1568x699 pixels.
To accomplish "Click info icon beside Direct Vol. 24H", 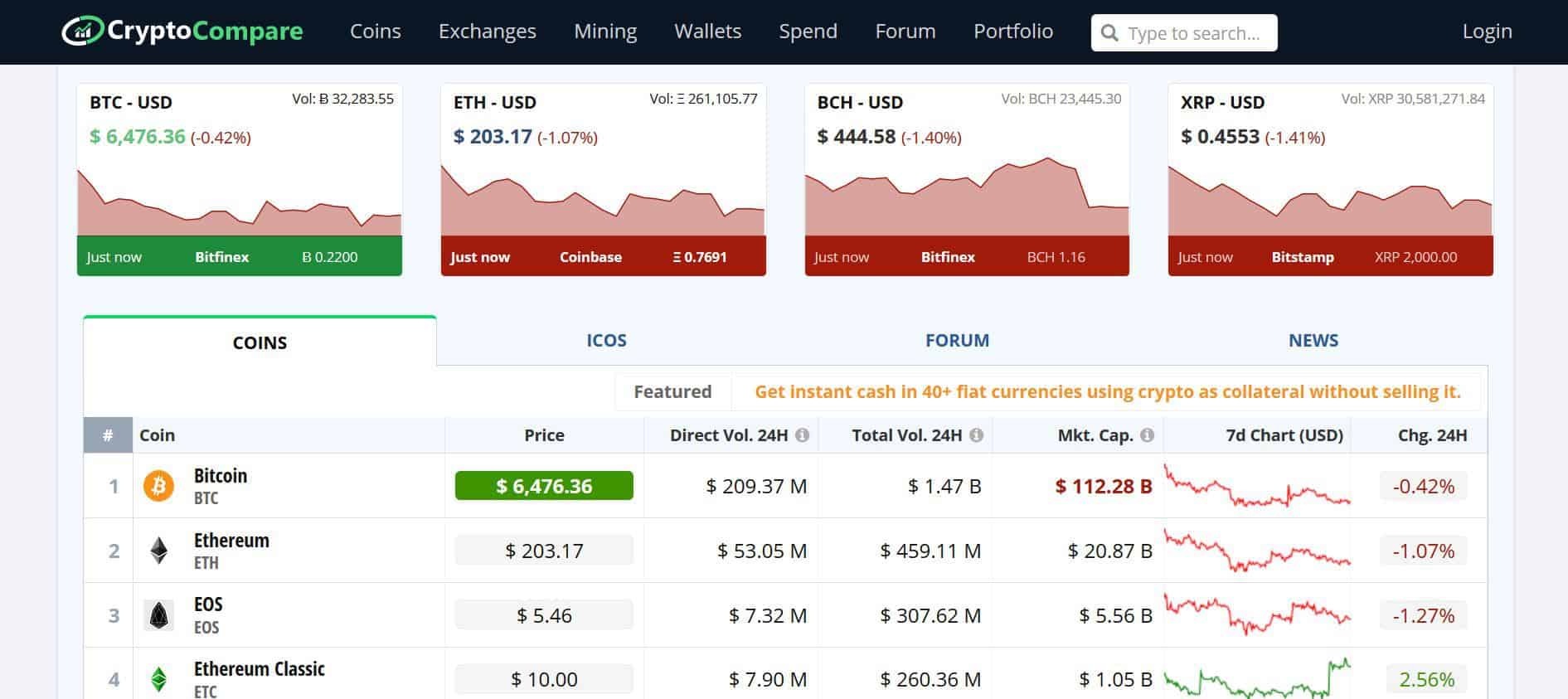I will tap(802, 435).
